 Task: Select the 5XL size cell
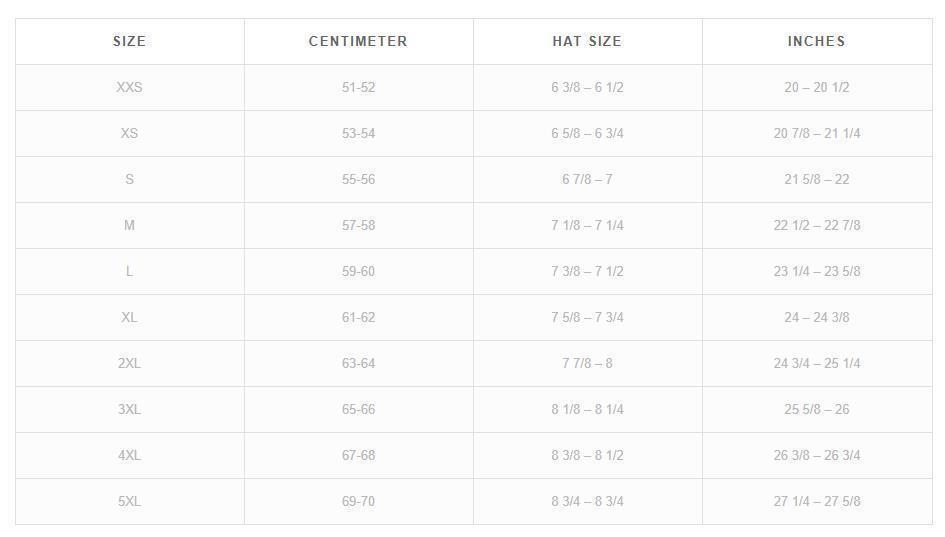point(129,501)
